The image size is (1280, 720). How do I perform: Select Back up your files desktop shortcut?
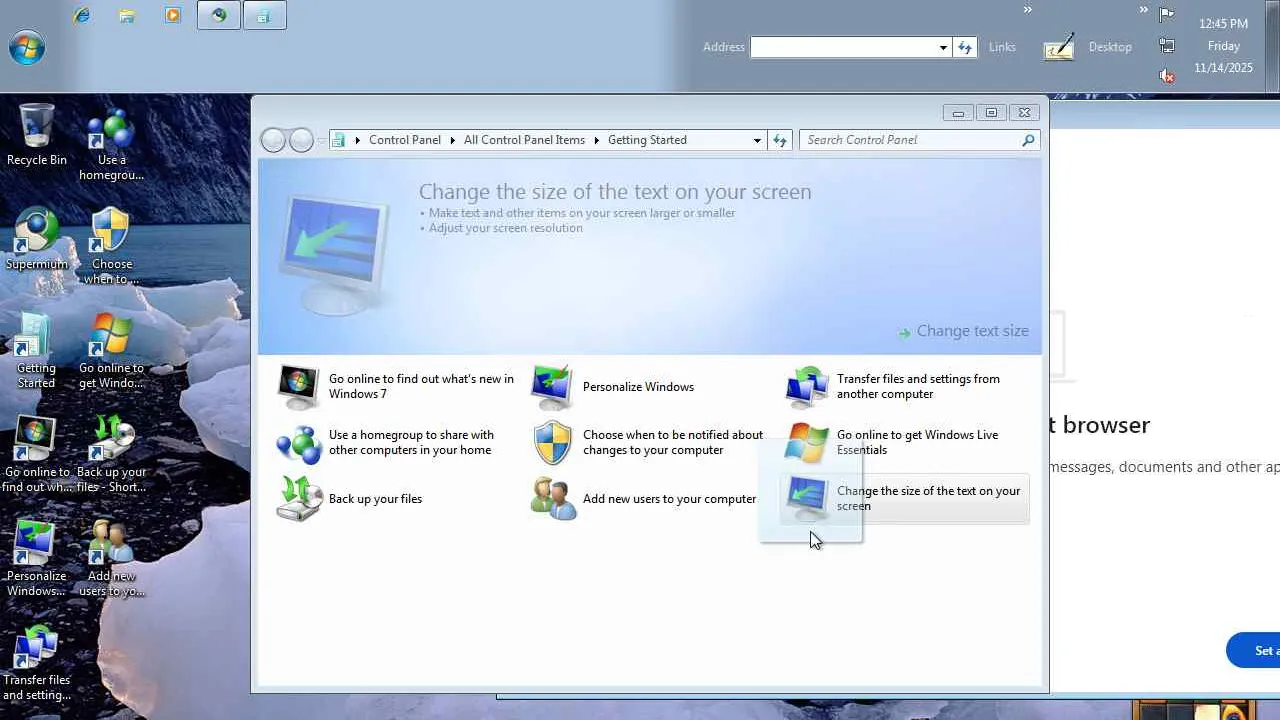pyautogui.click(x=112, y=455)
